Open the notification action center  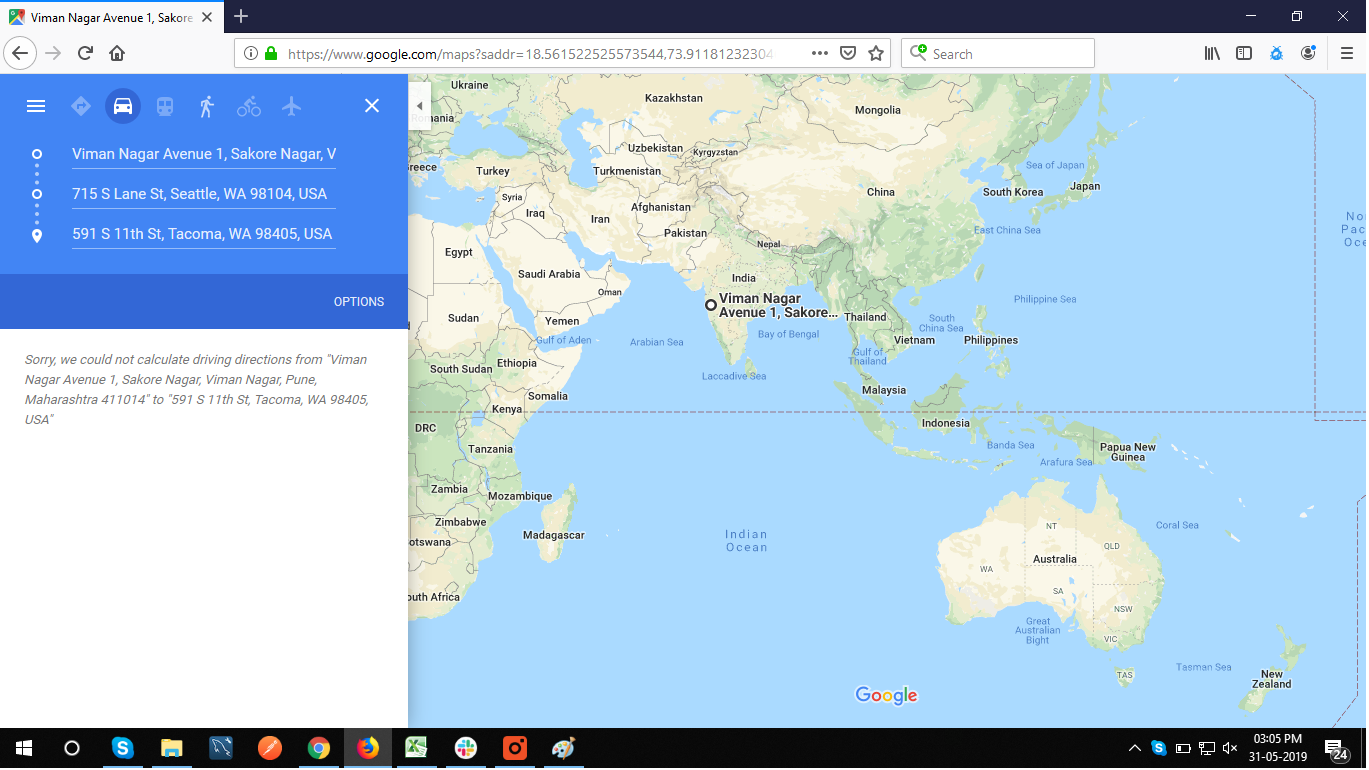[x=1336, y=749]
